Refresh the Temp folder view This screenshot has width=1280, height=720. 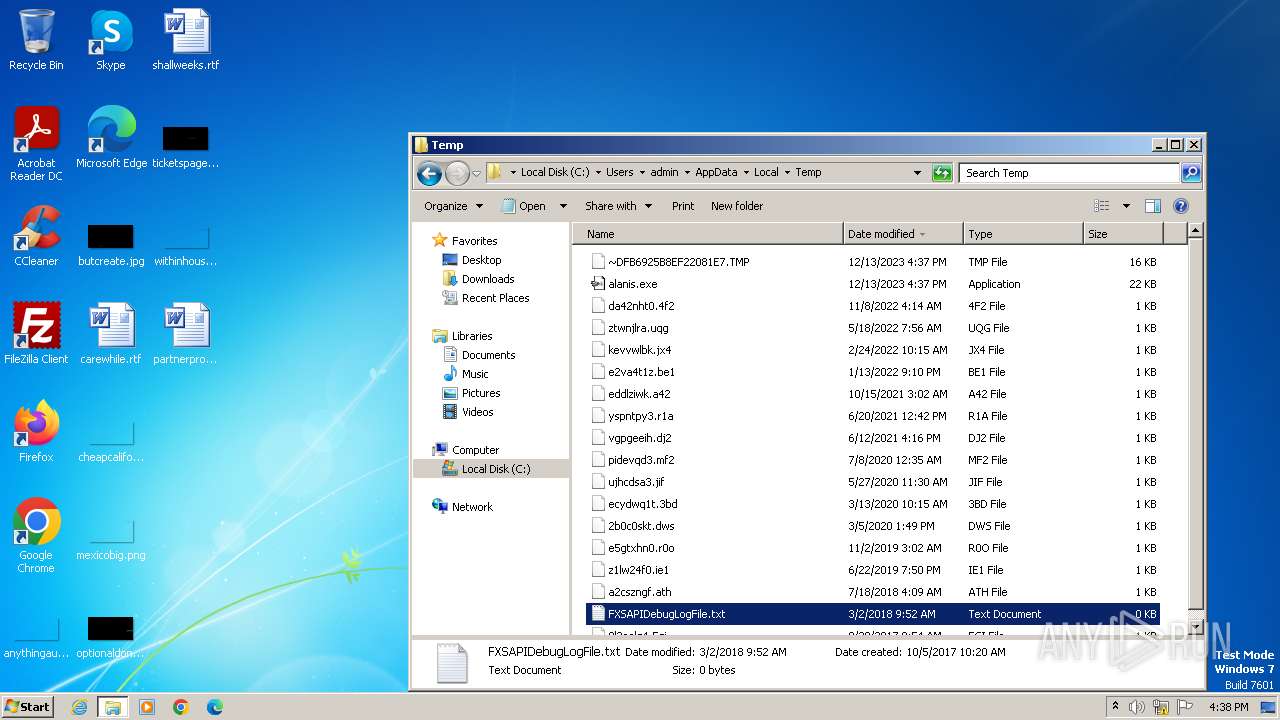[942, 173]
